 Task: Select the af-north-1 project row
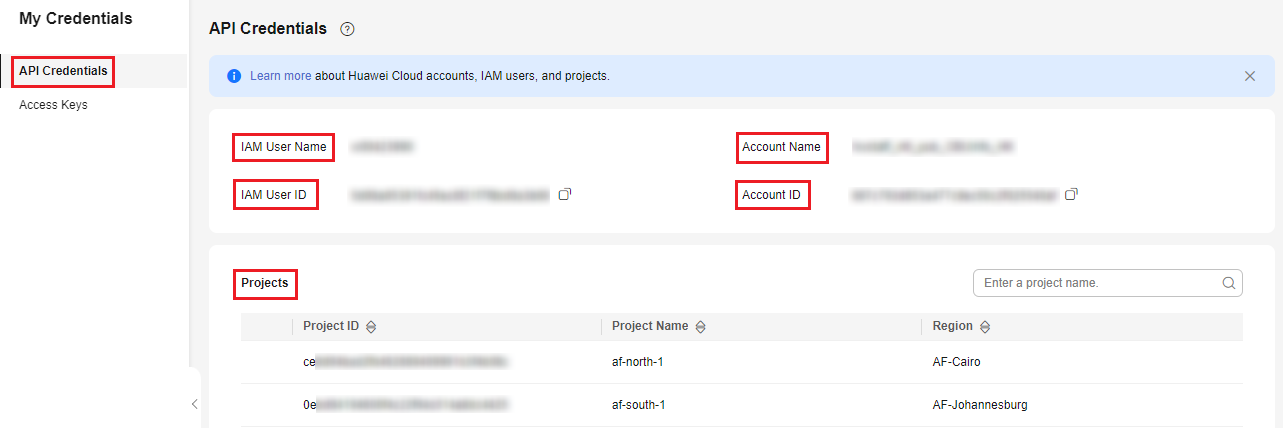coord(638,362)
